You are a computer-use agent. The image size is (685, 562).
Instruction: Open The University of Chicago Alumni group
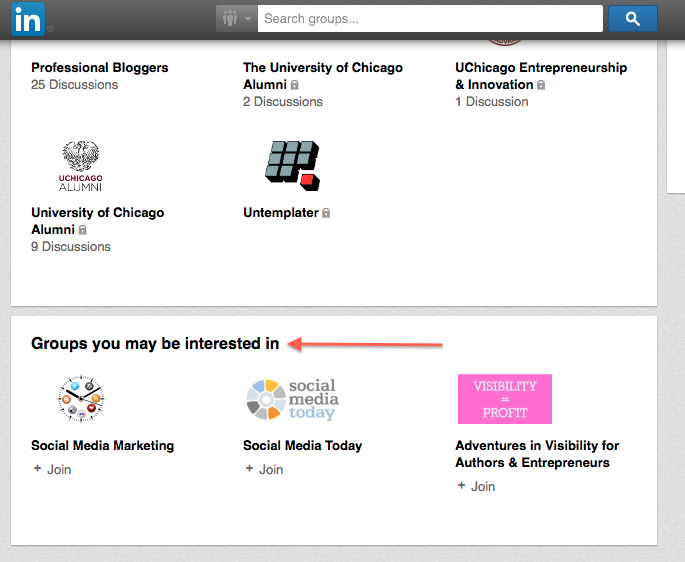coord(323,76)
